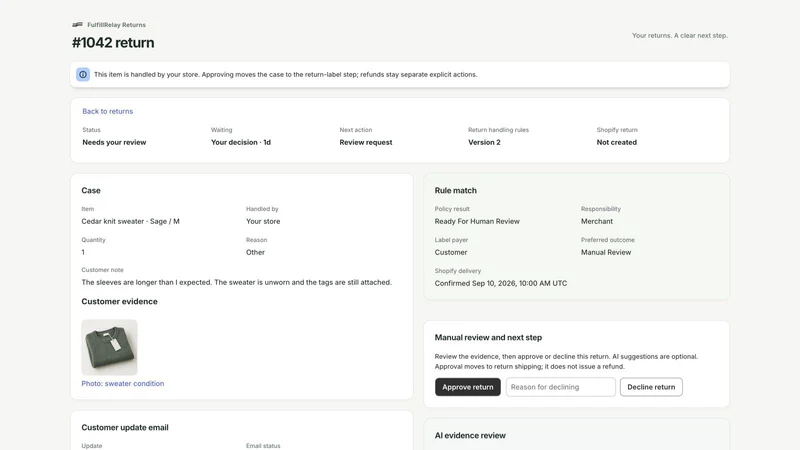Focus the Reason for declining input field
The width and height of the screenshot is (800, 450).
(x=561, y=387)
